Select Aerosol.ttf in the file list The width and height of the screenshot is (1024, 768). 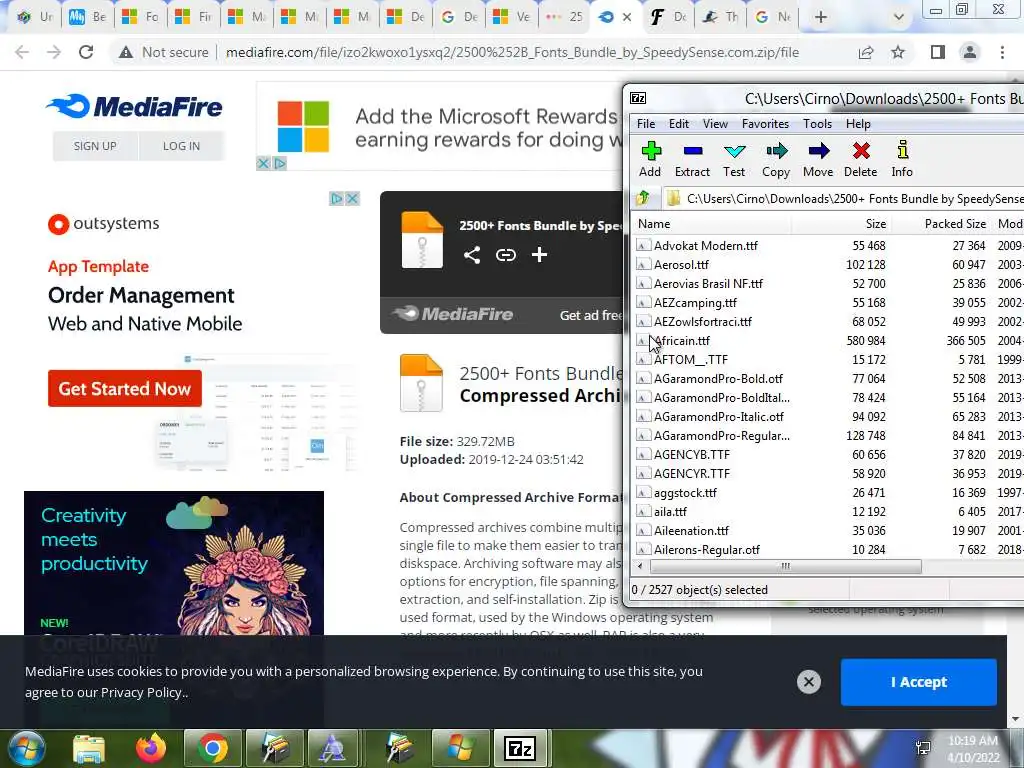point(681,264)
